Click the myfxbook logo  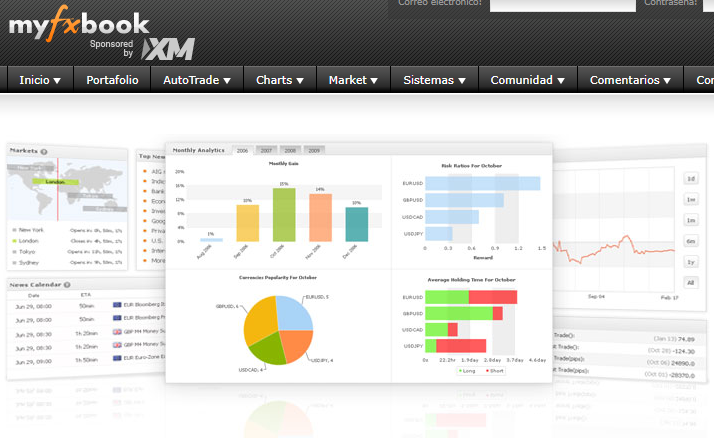point(79,23)
